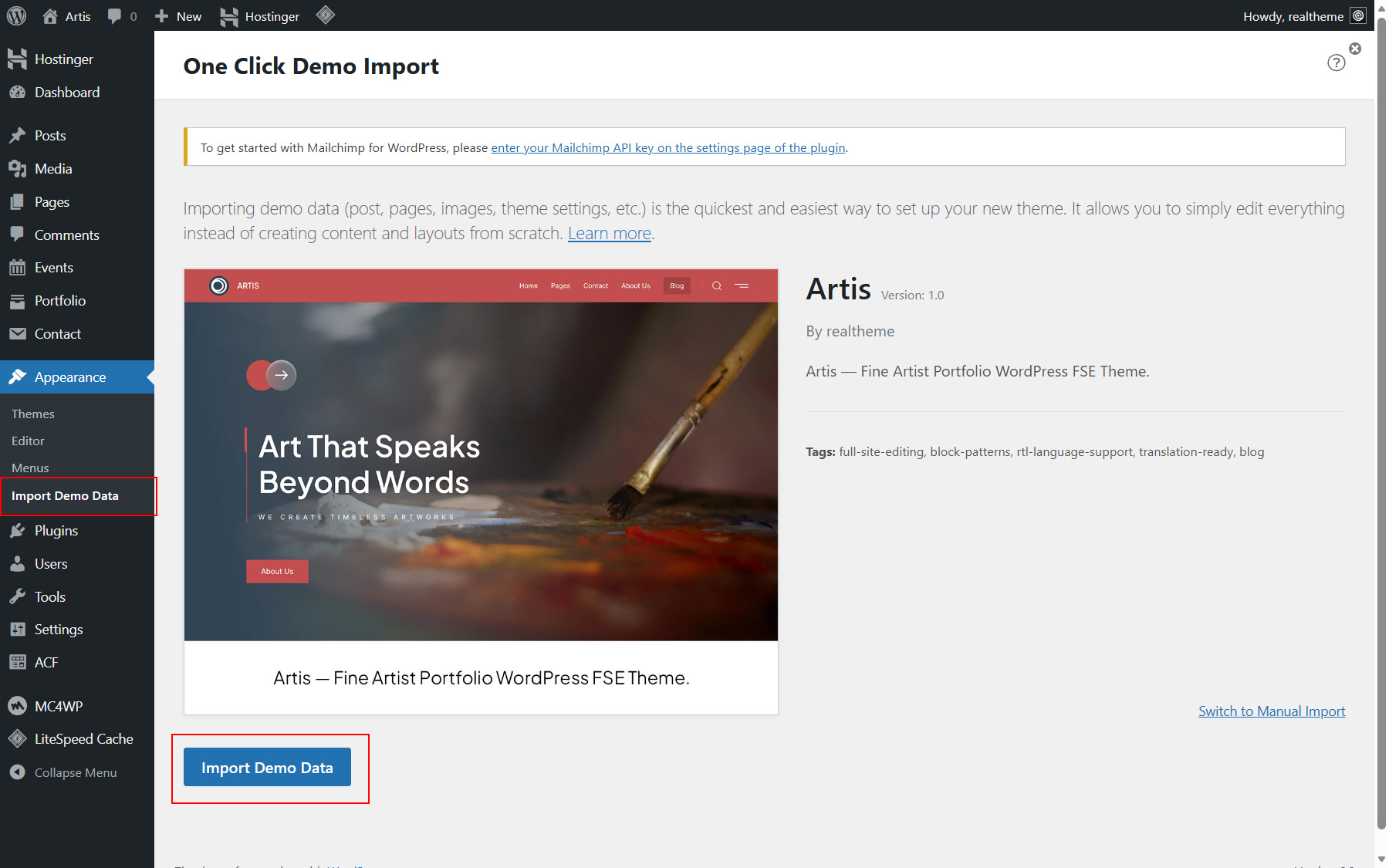Go to the Portfolio menu item
This screenshot has height=868, width=1389.
click(x=60, y=301)
